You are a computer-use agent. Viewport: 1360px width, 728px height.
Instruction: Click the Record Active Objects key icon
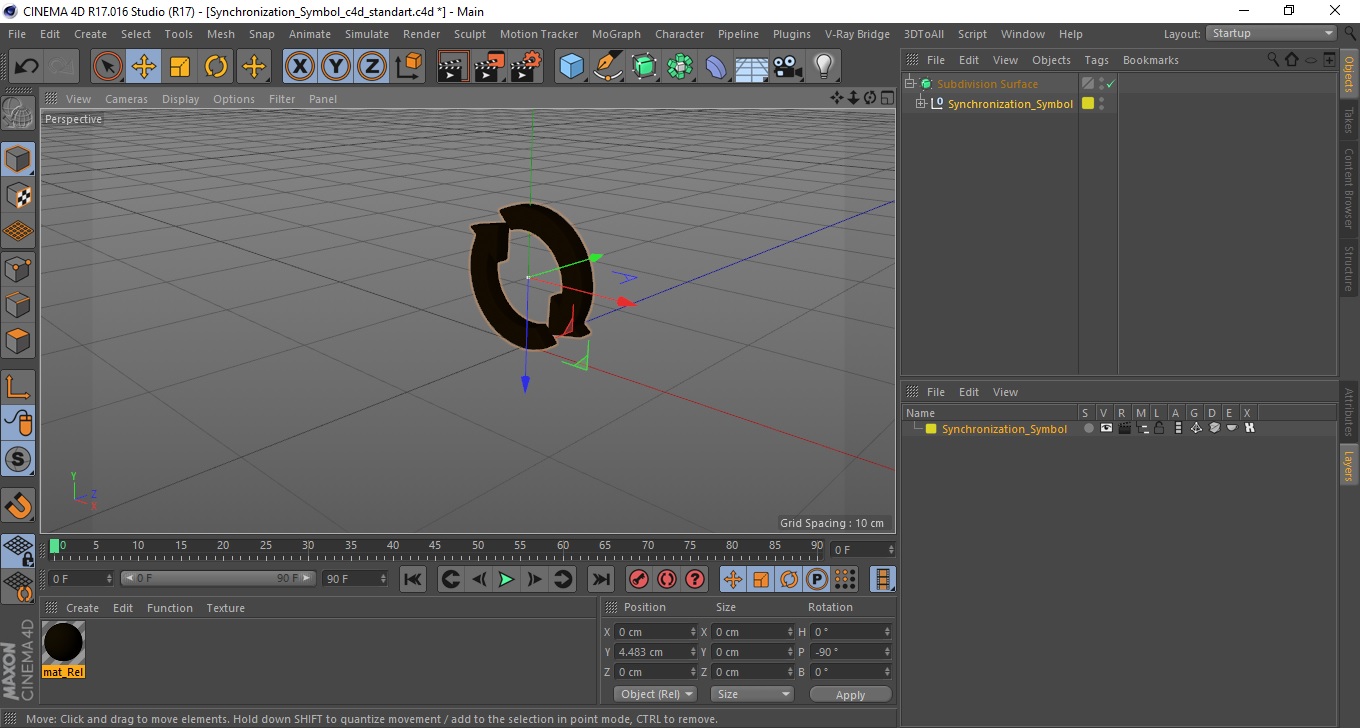click(x=638, y=579)
